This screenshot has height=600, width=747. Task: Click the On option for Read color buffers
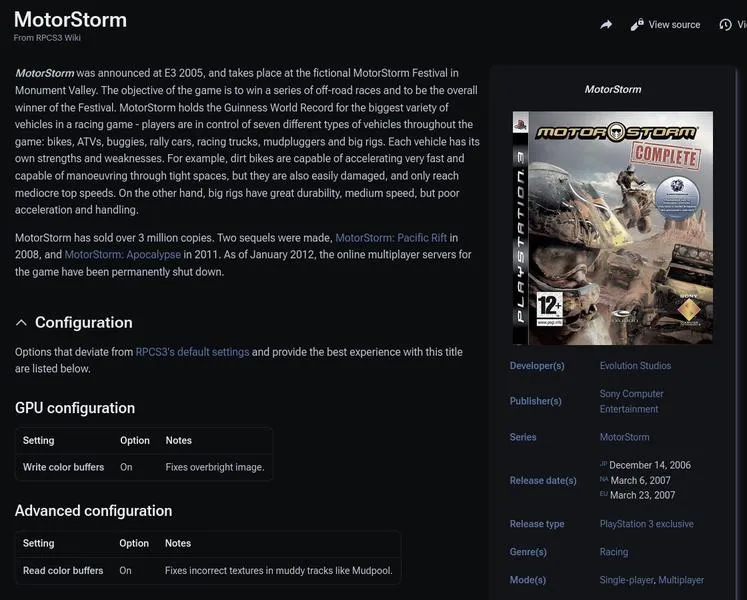point(125,570)
